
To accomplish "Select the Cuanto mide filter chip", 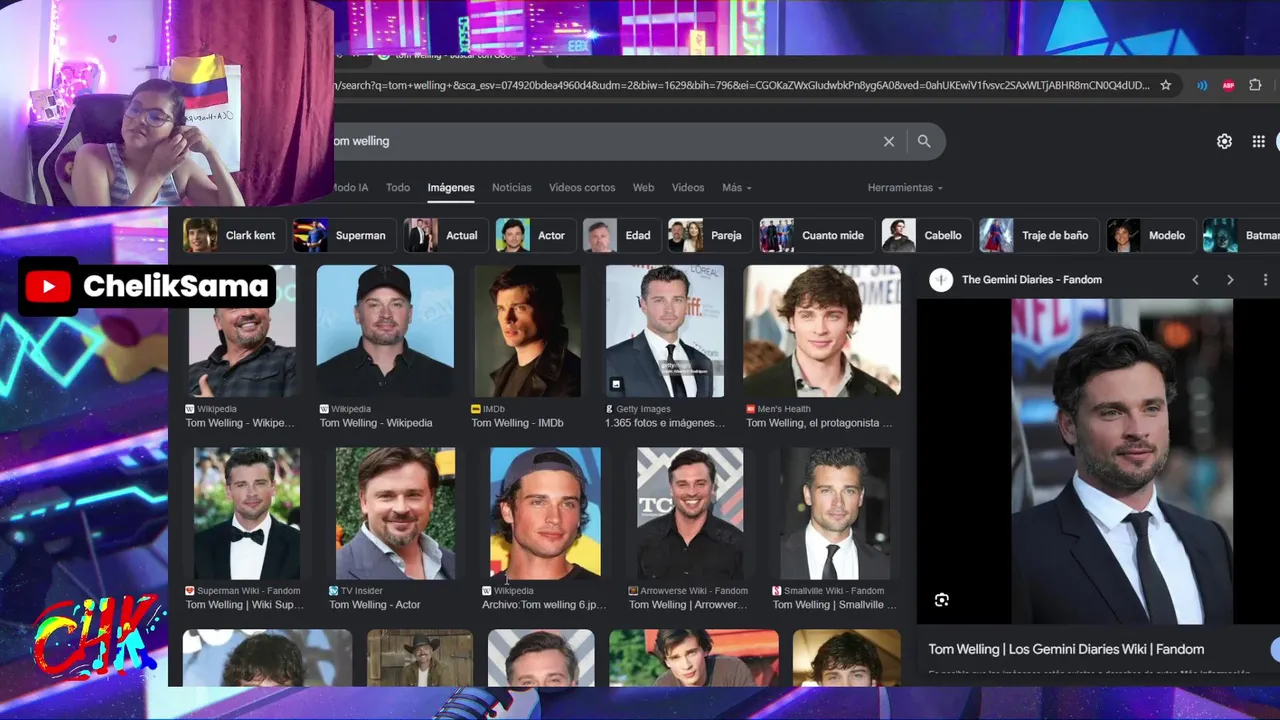I will (817, 236).
